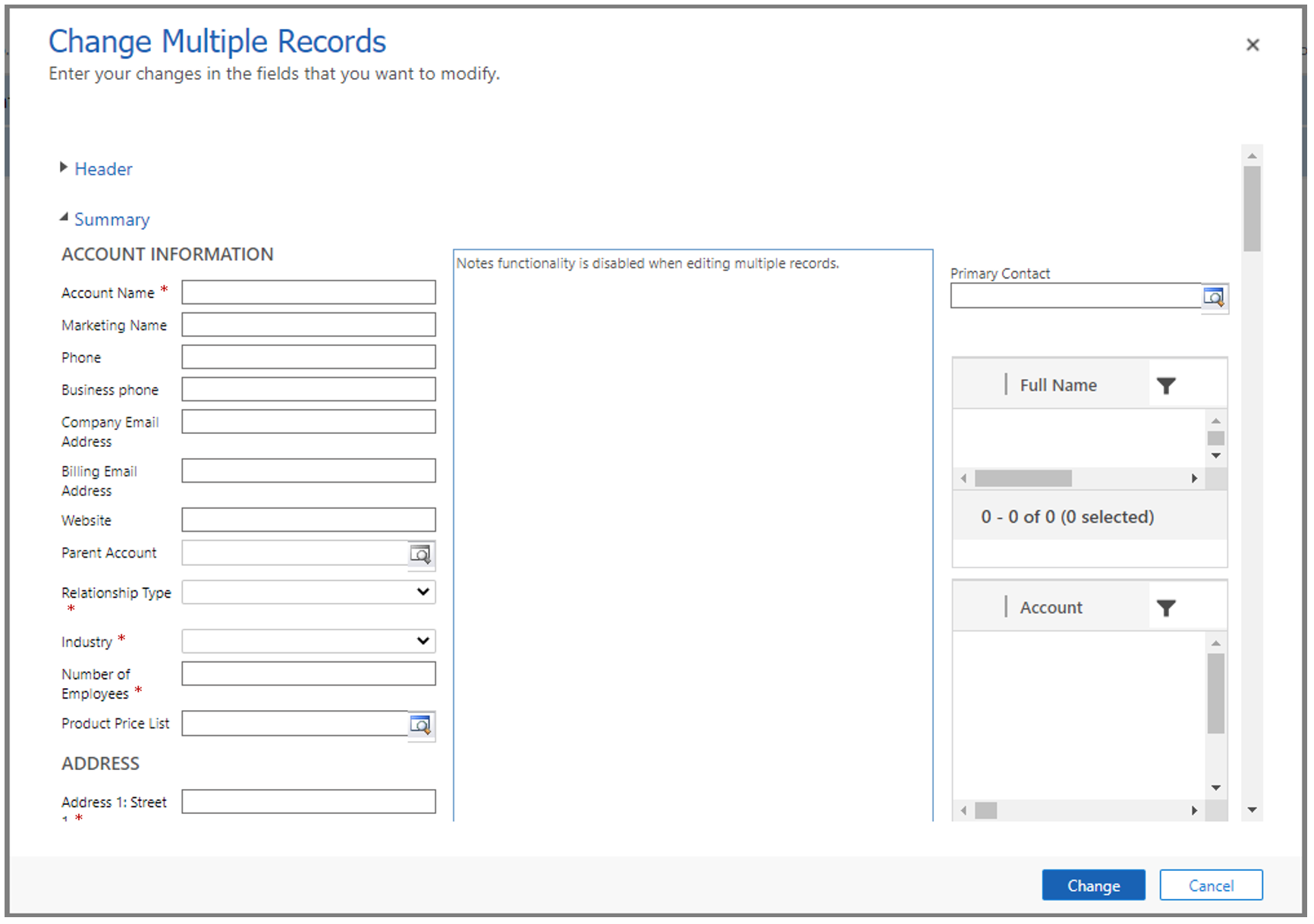This screenshot has height=924, width=1314.
Task: Click the Notes disabled message text
Action: pos(647,263)
